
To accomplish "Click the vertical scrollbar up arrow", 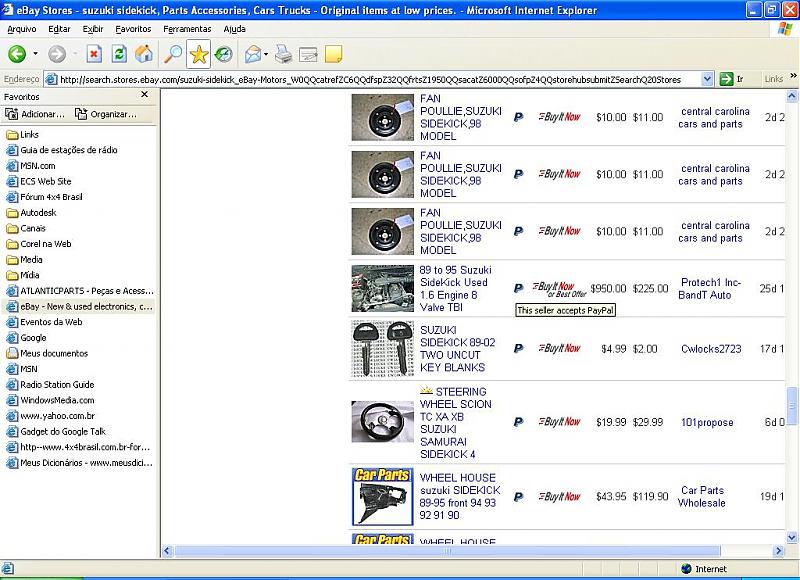I will click(792, 95).
